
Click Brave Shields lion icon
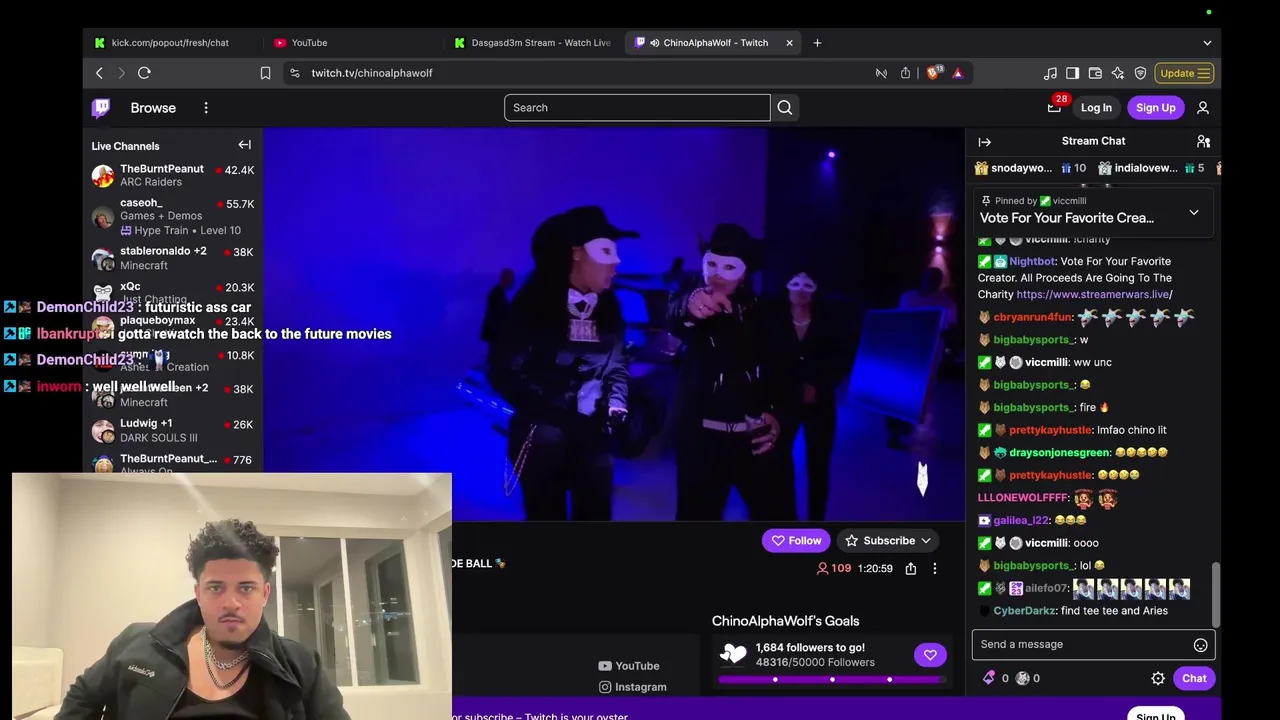pos(933,73)
